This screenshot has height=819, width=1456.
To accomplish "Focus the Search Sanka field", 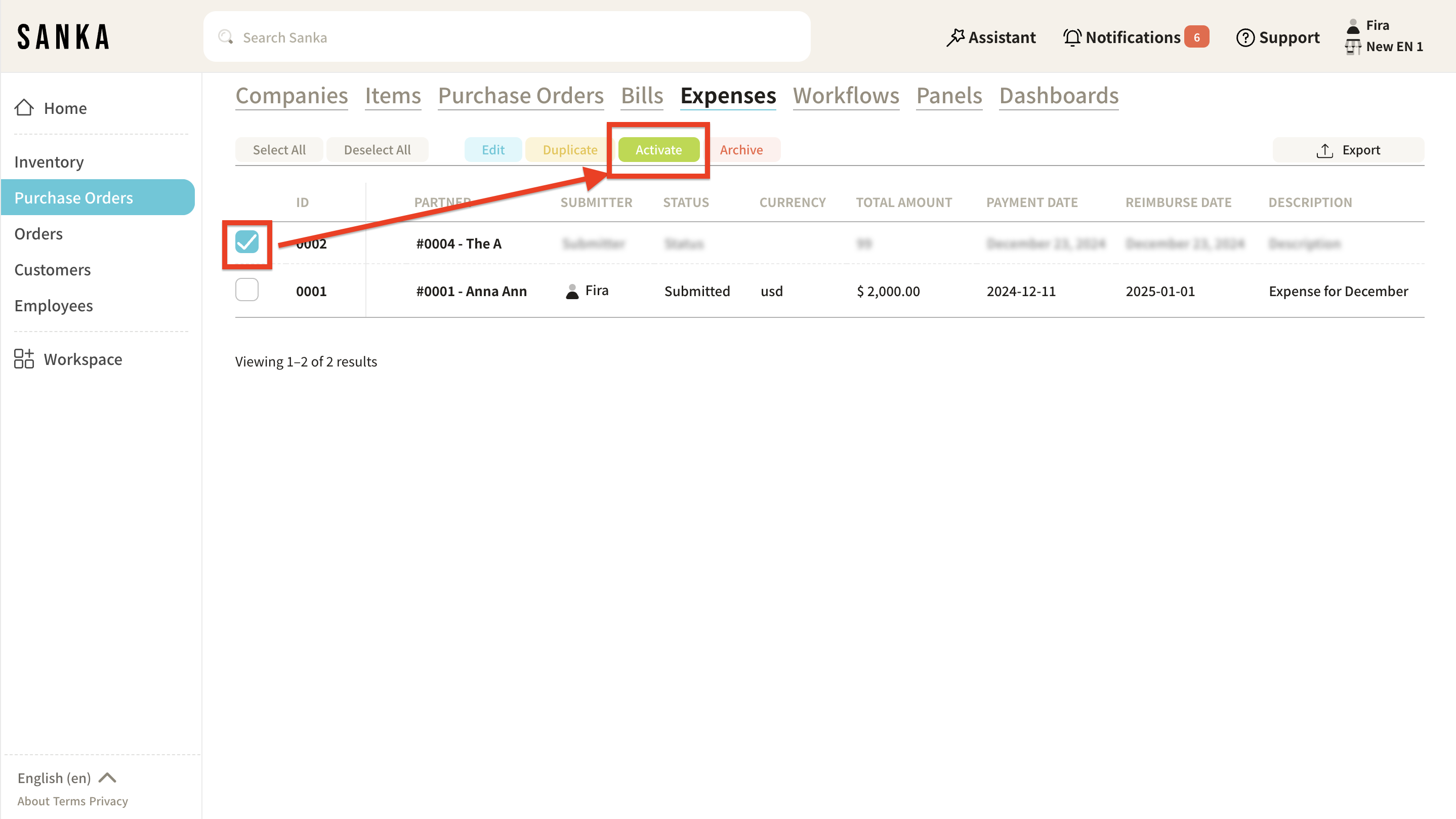I will coord(509,37).
